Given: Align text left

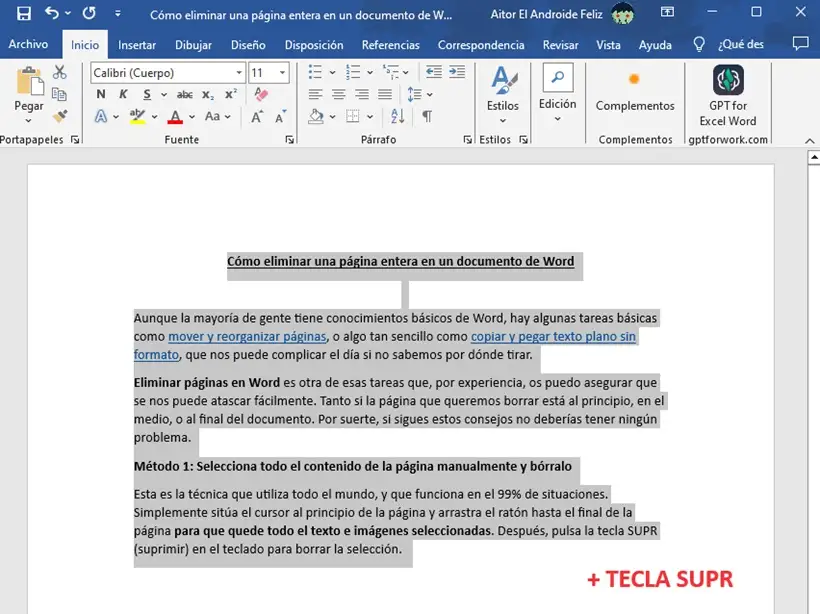Looking at the screenshot, I should point(315,94).
